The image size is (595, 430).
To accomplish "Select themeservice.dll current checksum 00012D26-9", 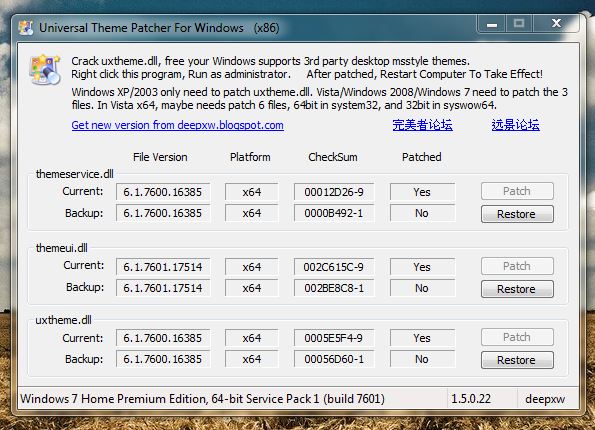I will (x=334, y=192).
